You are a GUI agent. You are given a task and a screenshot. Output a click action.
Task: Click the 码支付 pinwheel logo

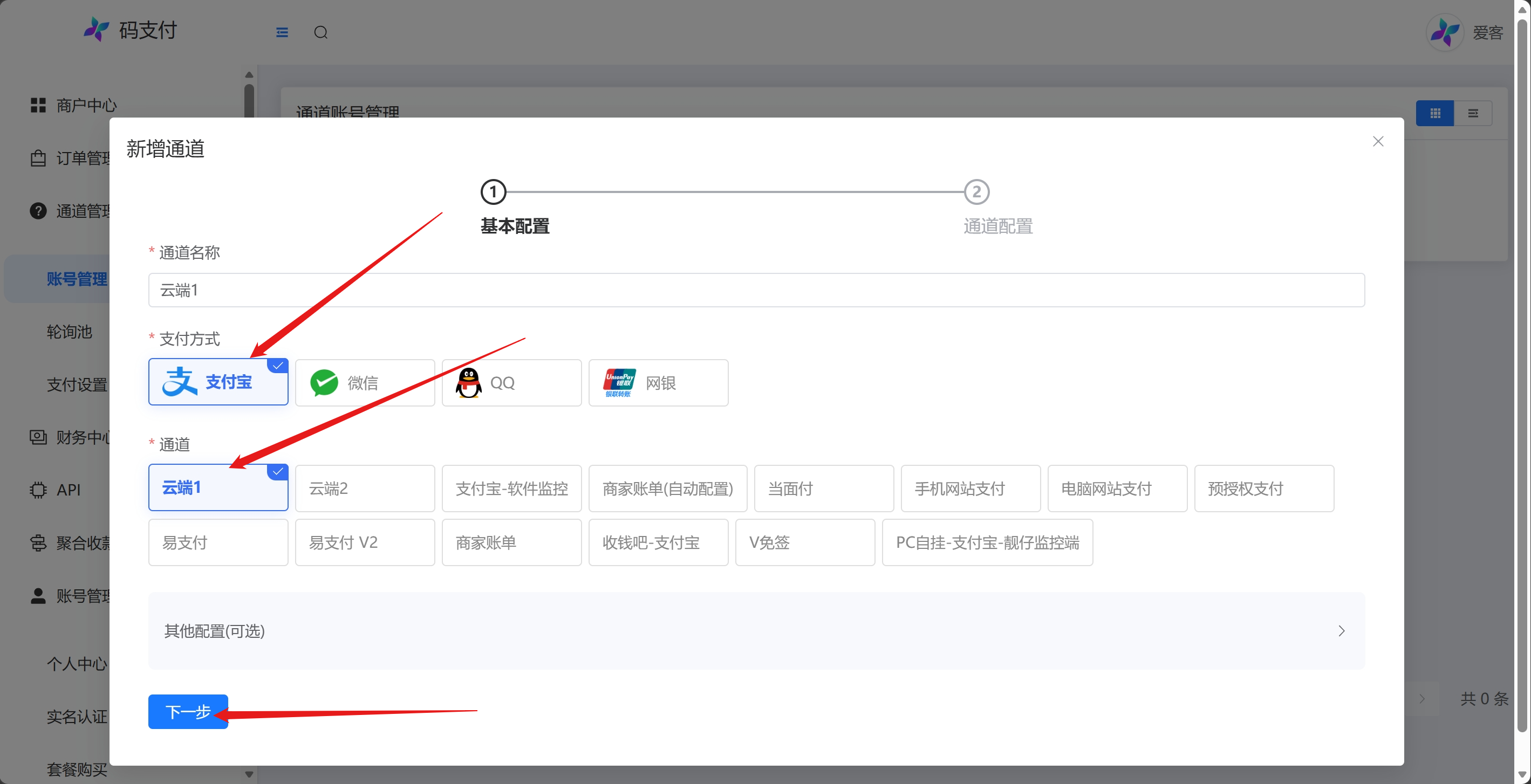[96, 30]
